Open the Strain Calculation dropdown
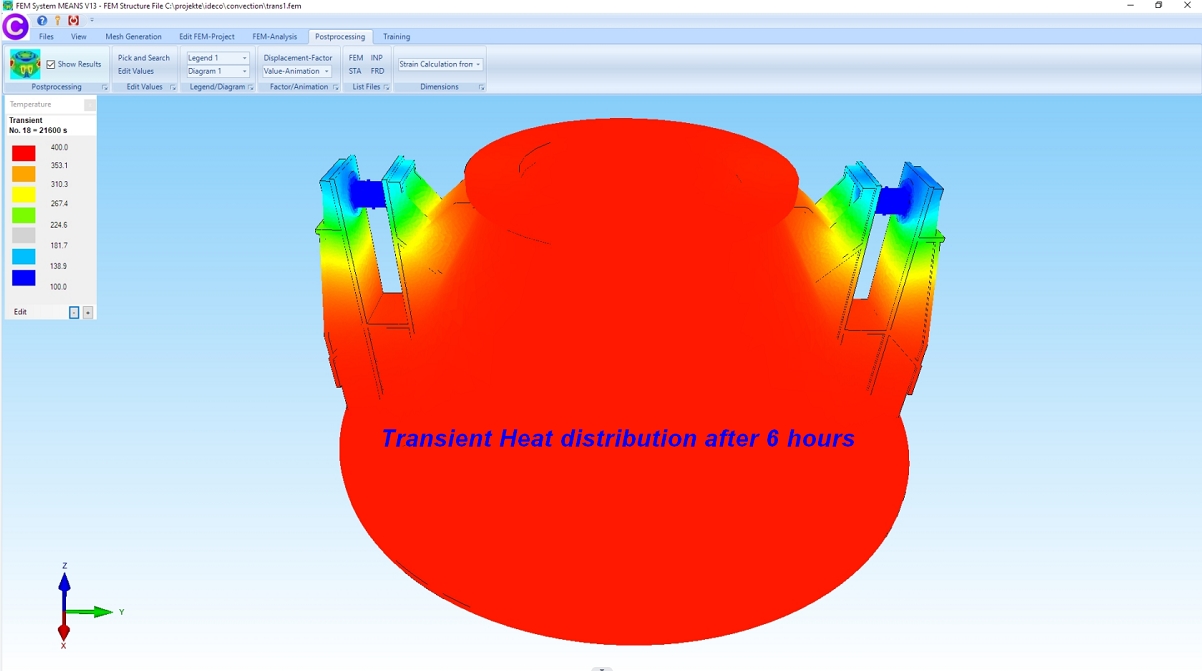The width and height of the screenshot is (1202, 671). [440, 64]
